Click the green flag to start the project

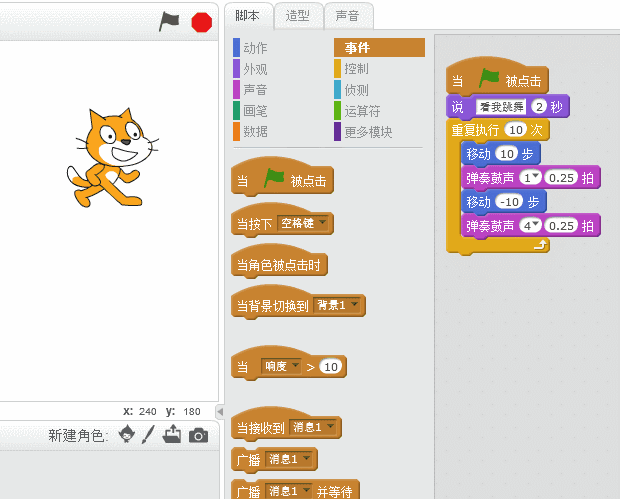click(x=169, y=22)
